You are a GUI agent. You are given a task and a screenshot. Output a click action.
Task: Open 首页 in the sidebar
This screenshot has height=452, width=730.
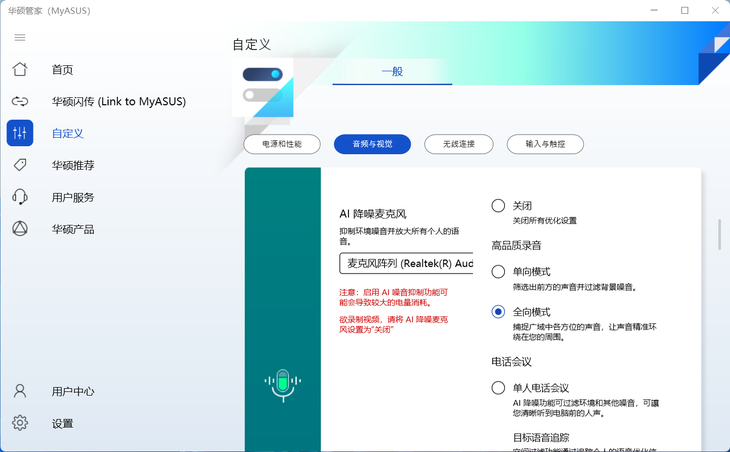pyautogui.click(x=62, y=70)
